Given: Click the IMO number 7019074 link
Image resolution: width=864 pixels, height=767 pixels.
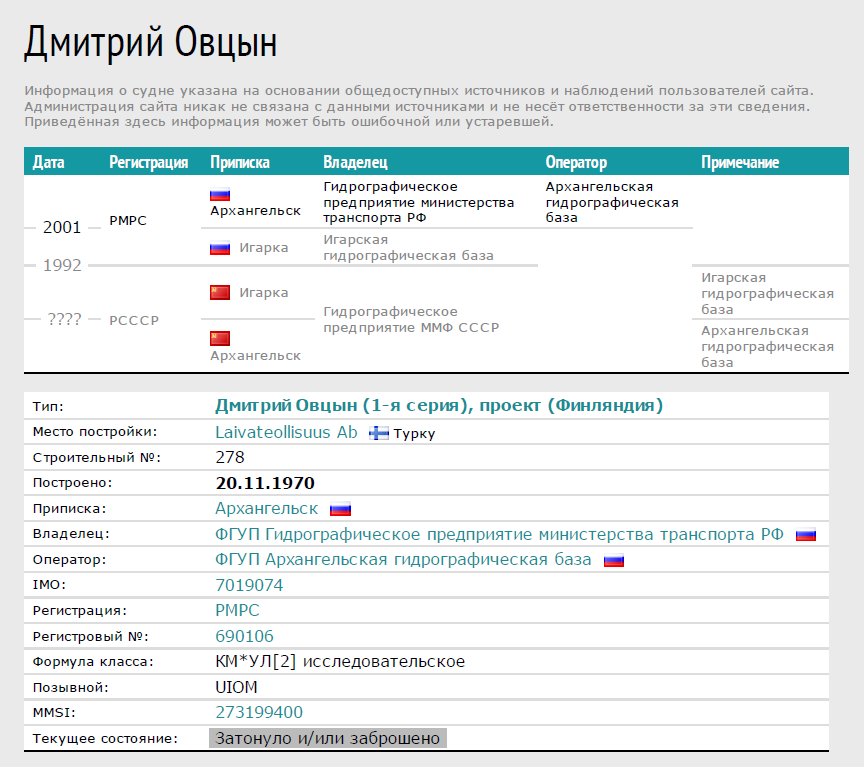Looking at the screenshot, I should [x=249, y=585].
